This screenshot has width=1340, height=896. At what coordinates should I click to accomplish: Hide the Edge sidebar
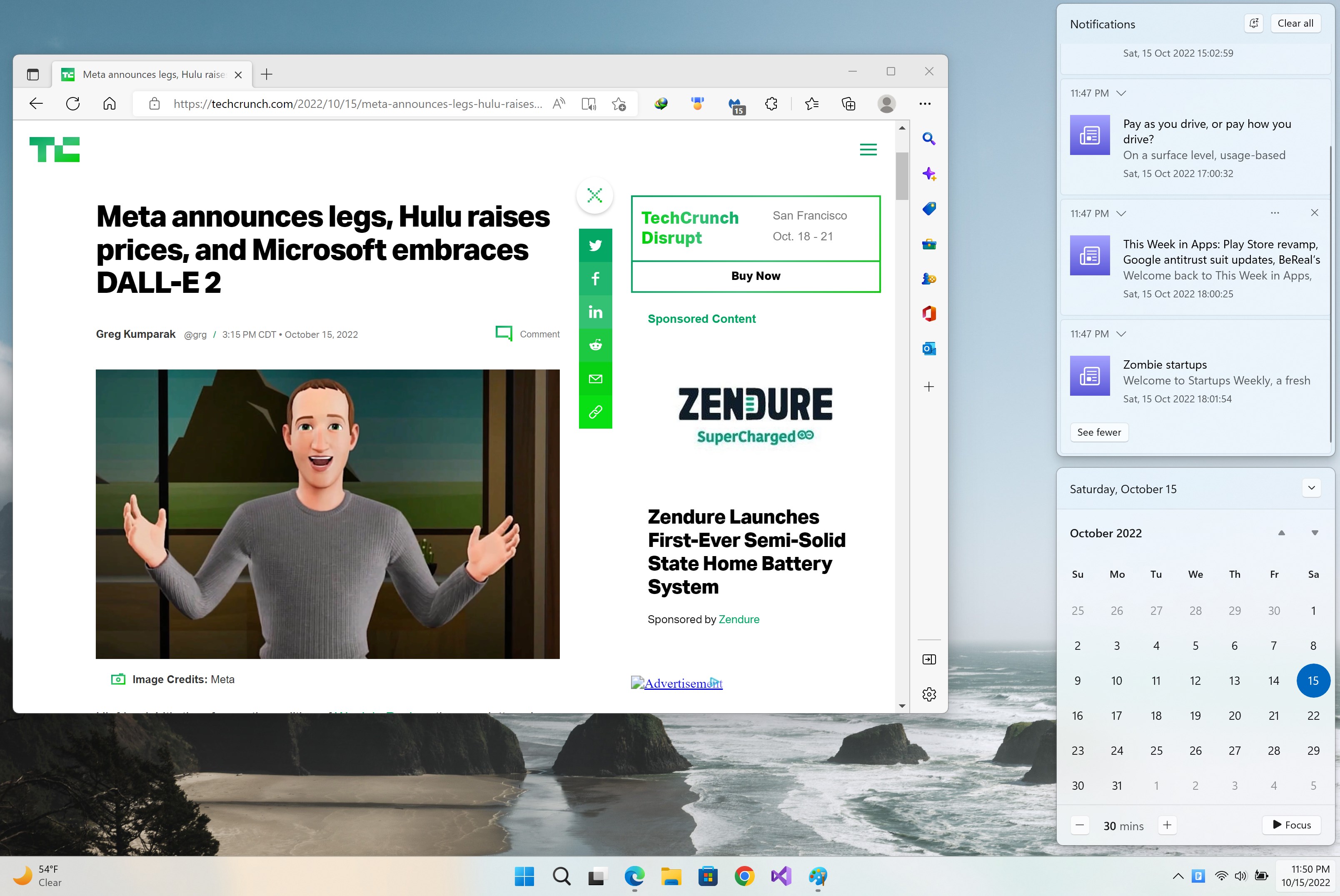pos(928,659)
